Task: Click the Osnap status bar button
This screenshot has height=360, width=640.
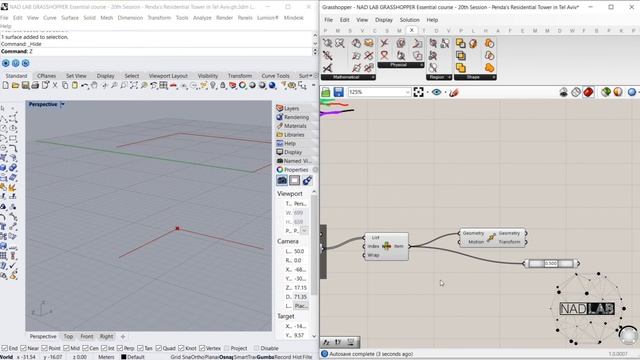Action: [x=226, y=357]
